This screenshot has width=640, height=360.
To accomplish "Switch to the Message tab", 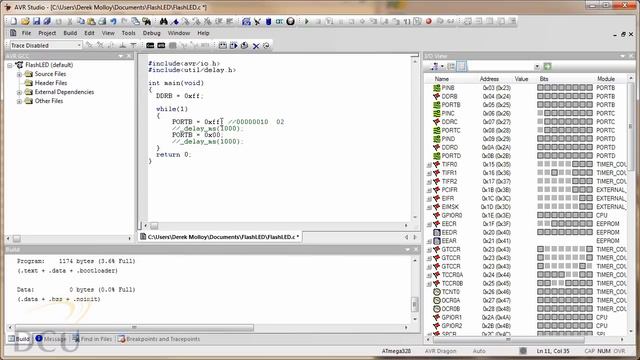I will (50, 339).
